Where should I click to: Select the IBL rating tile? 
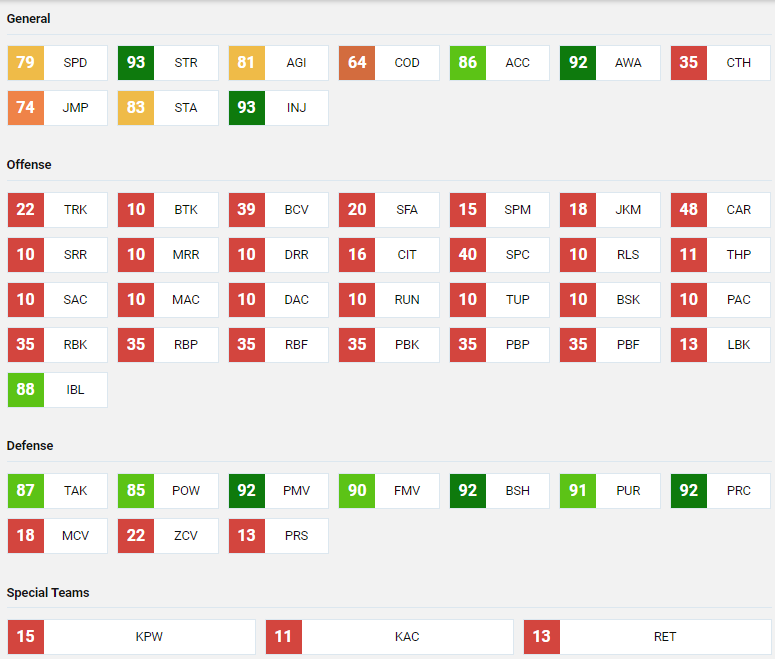57,390
